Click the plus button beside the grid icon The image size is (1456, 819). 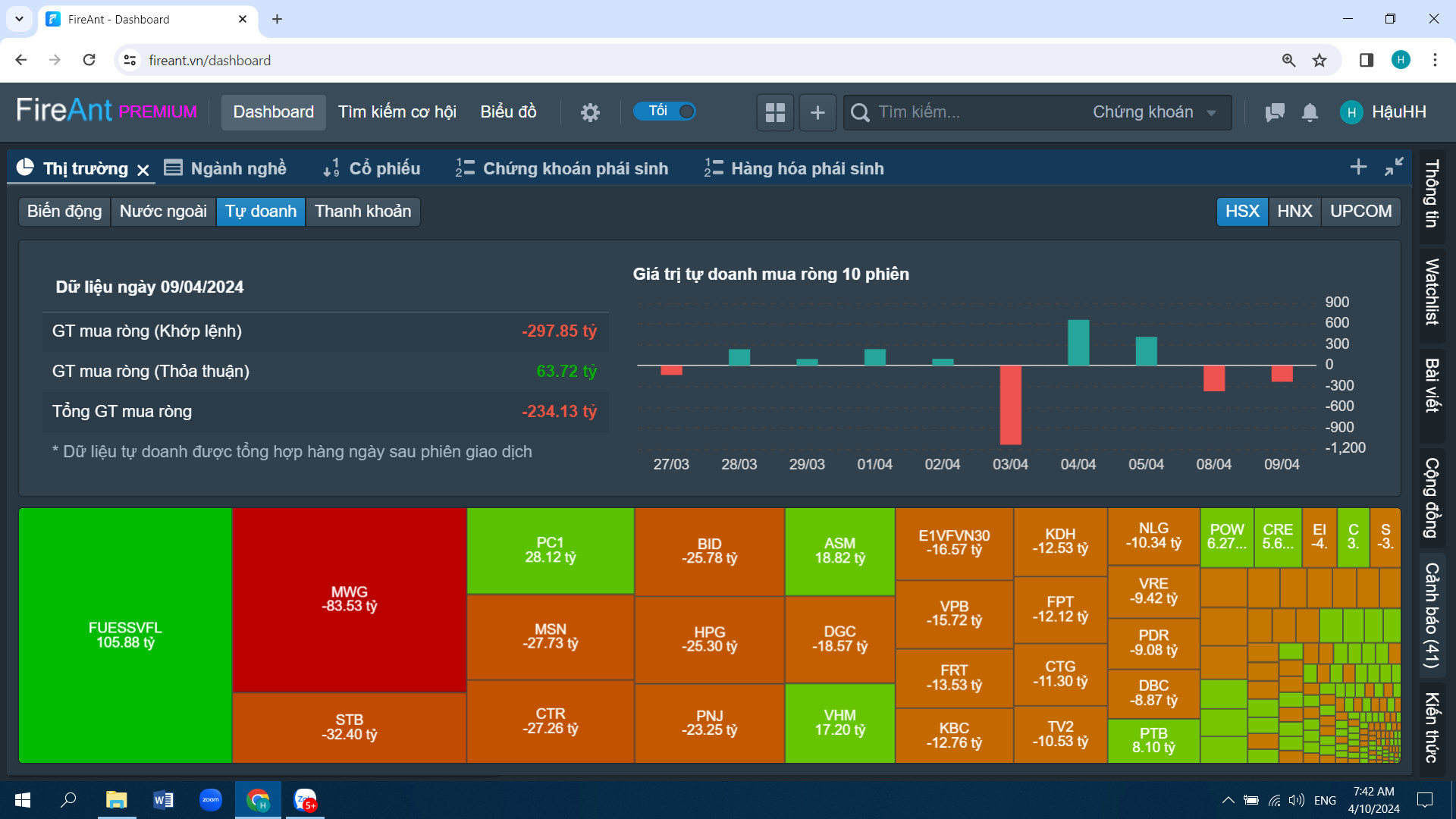(817, 112)
